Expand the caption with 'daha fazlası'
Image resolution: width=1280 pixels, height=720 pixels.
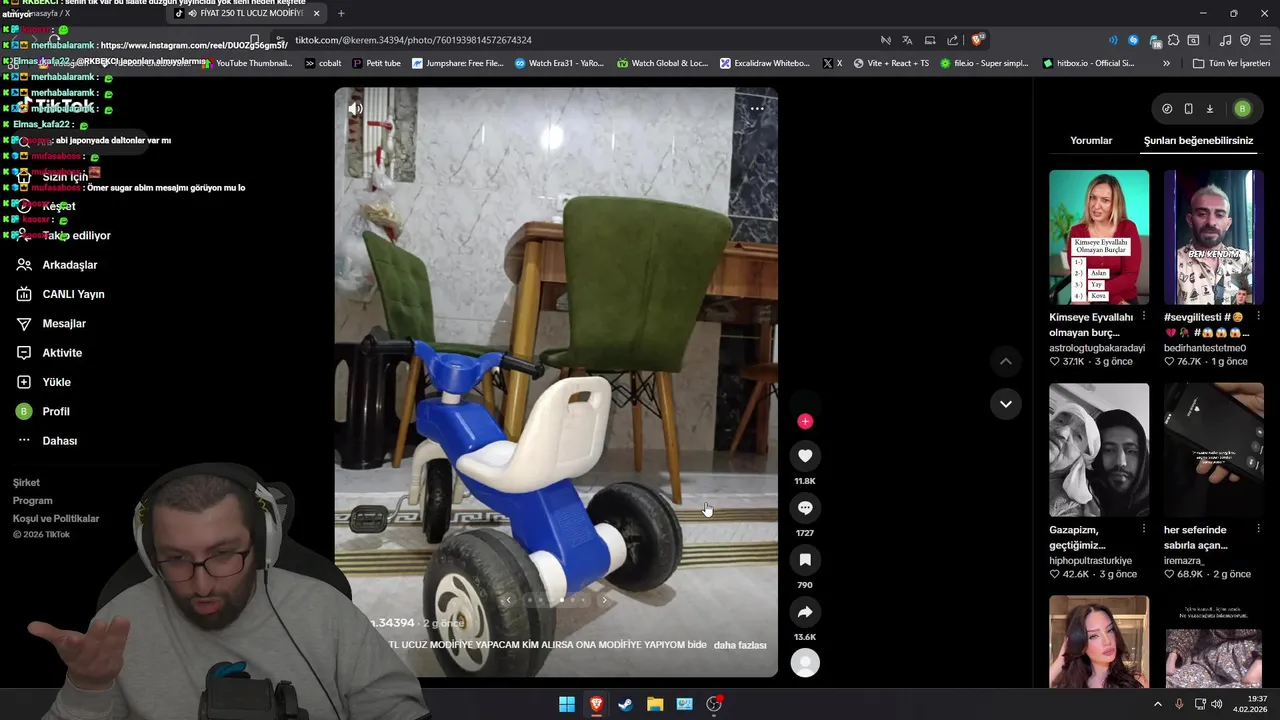tap(740, 645)
